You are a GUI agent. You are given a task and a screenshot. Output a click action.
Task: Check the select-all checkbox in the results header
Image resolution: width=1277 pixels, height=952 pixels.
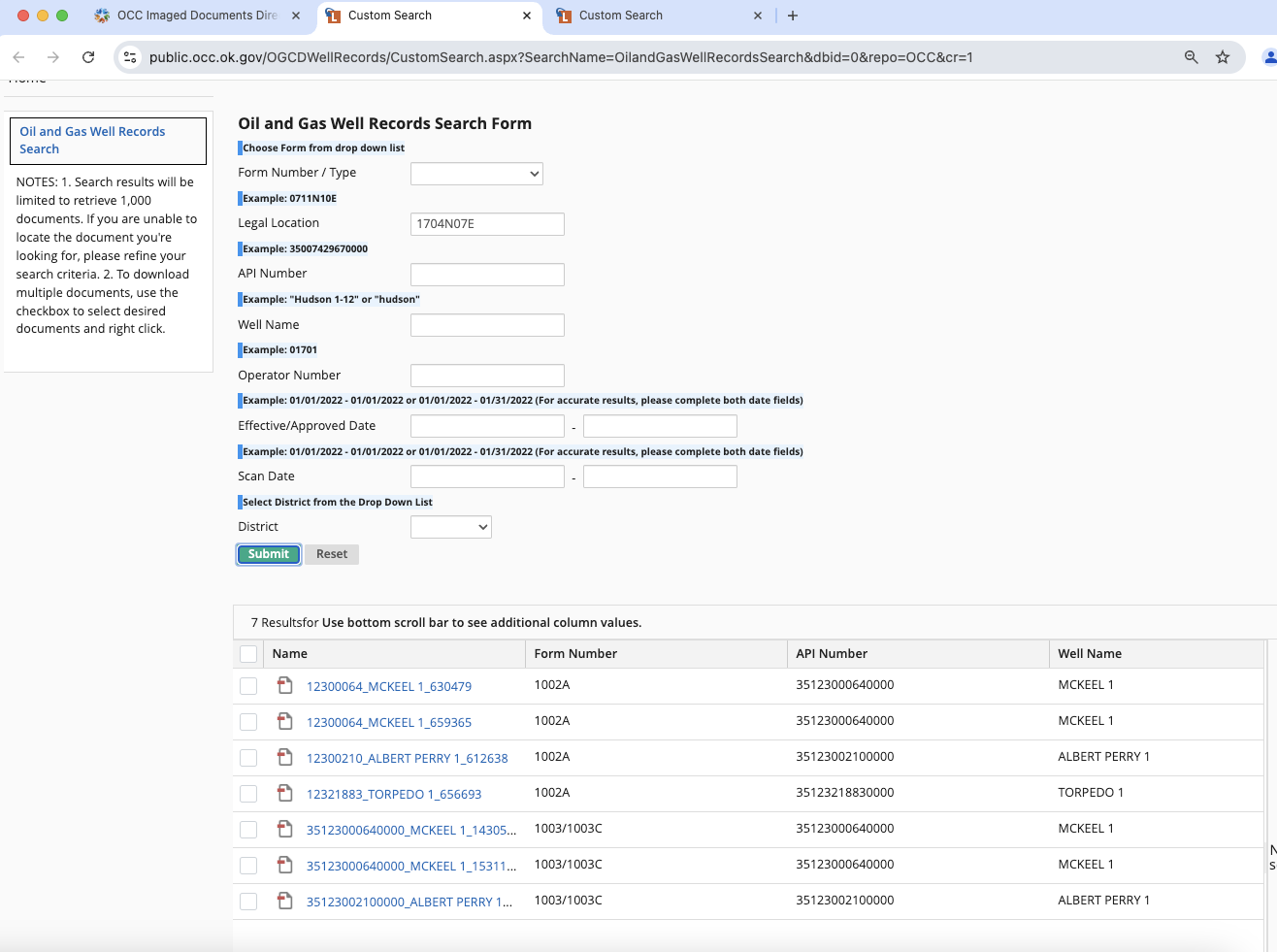248,654
